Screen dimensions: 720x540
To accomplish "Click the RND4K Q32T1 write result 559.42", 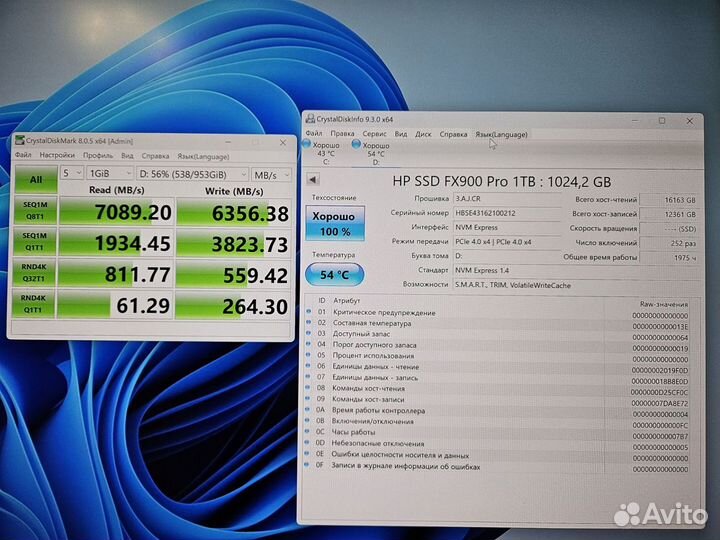I will (x=232, y=275).
